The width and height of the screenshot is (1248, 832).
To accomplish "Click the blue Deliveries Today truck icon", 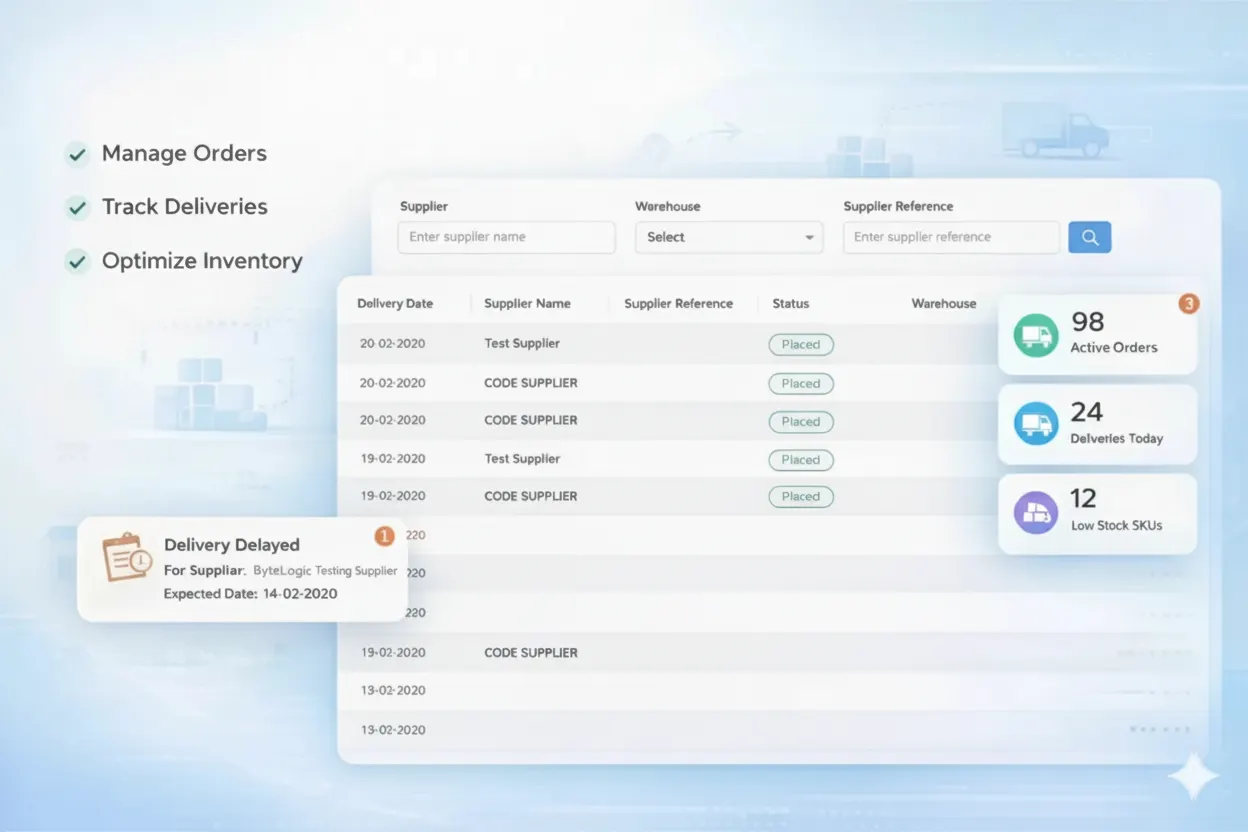I will (1035, 424).
